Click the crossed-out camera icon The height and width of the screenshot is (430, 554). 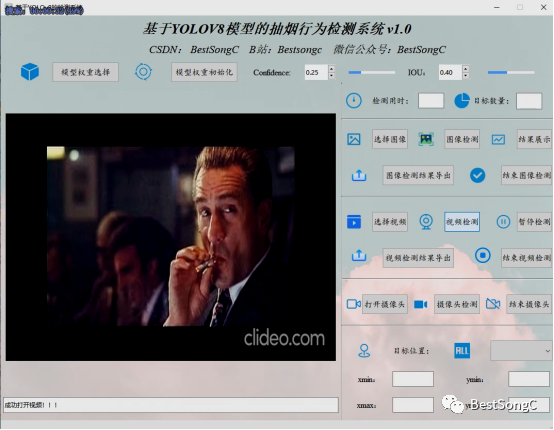[x=493, y=304]
